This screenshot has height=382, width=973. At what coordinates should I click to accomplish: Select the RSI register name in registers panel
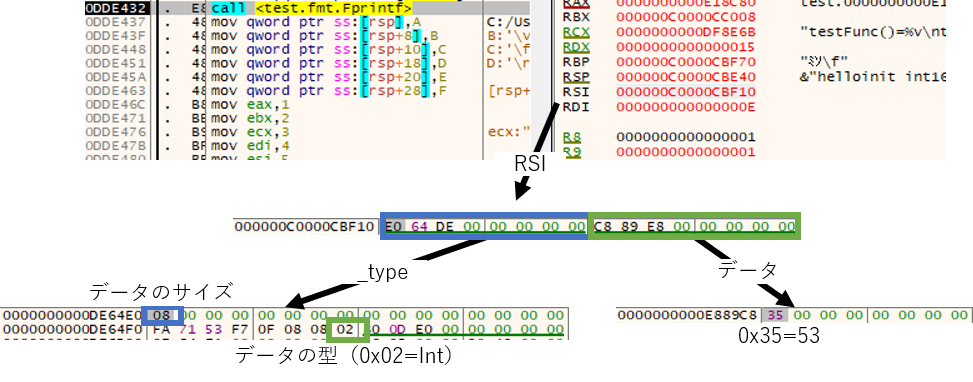[575, 92]
